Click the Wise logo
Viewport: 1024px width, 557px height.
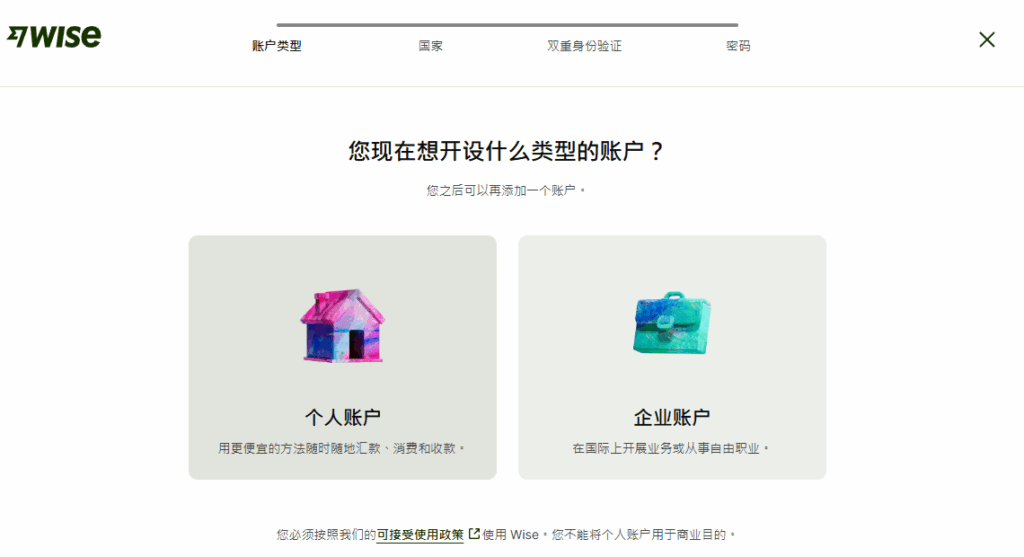point(54,37)
